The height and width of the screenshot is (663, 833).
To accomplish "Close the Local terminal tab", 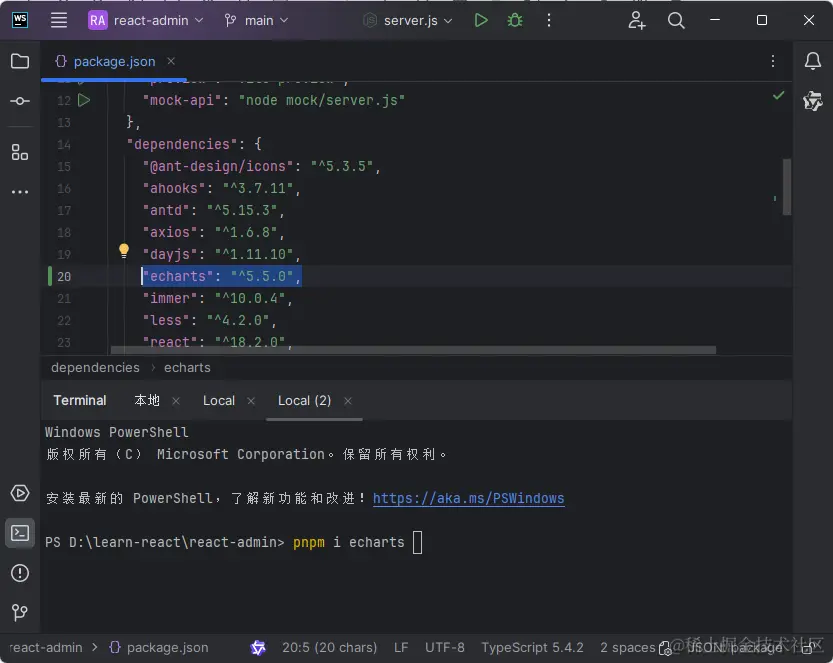I will coord(251,401).
